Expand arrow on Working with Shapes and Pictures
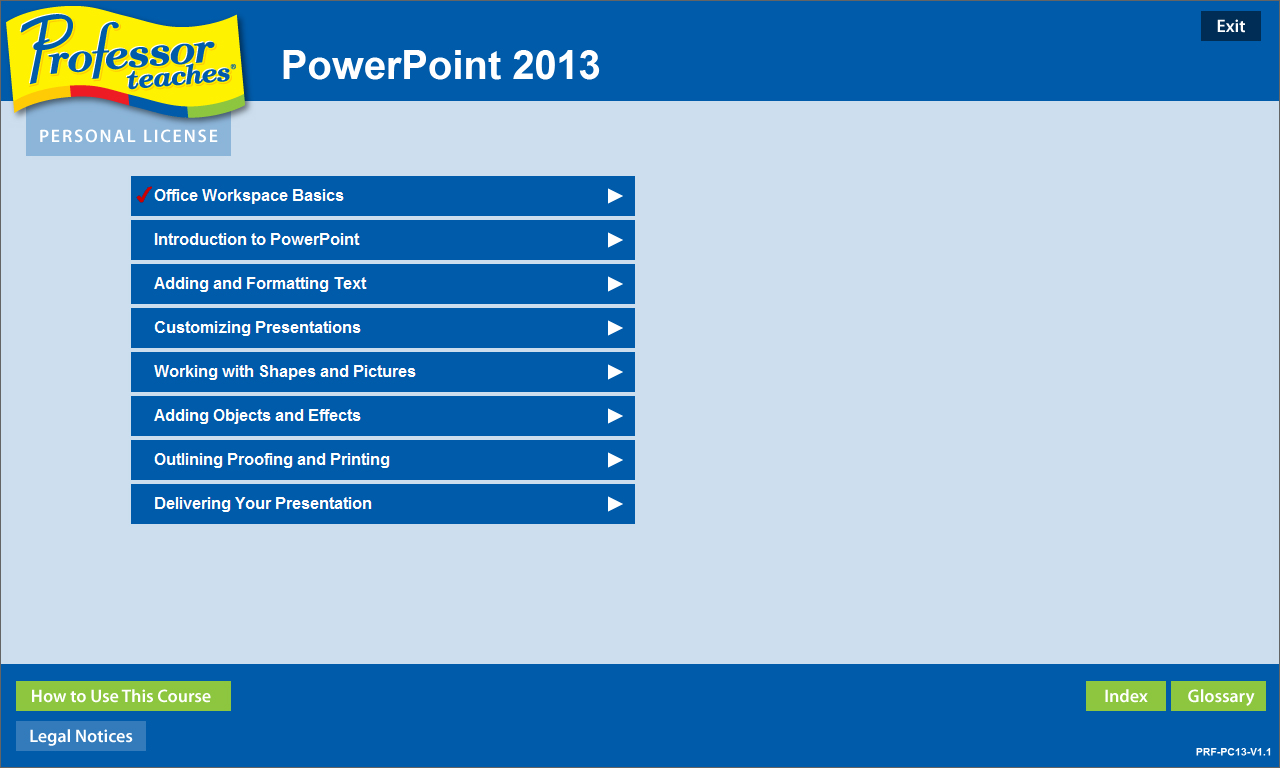Image resolution: width=1280 pixels, height=768 pixels. [615, 372]
